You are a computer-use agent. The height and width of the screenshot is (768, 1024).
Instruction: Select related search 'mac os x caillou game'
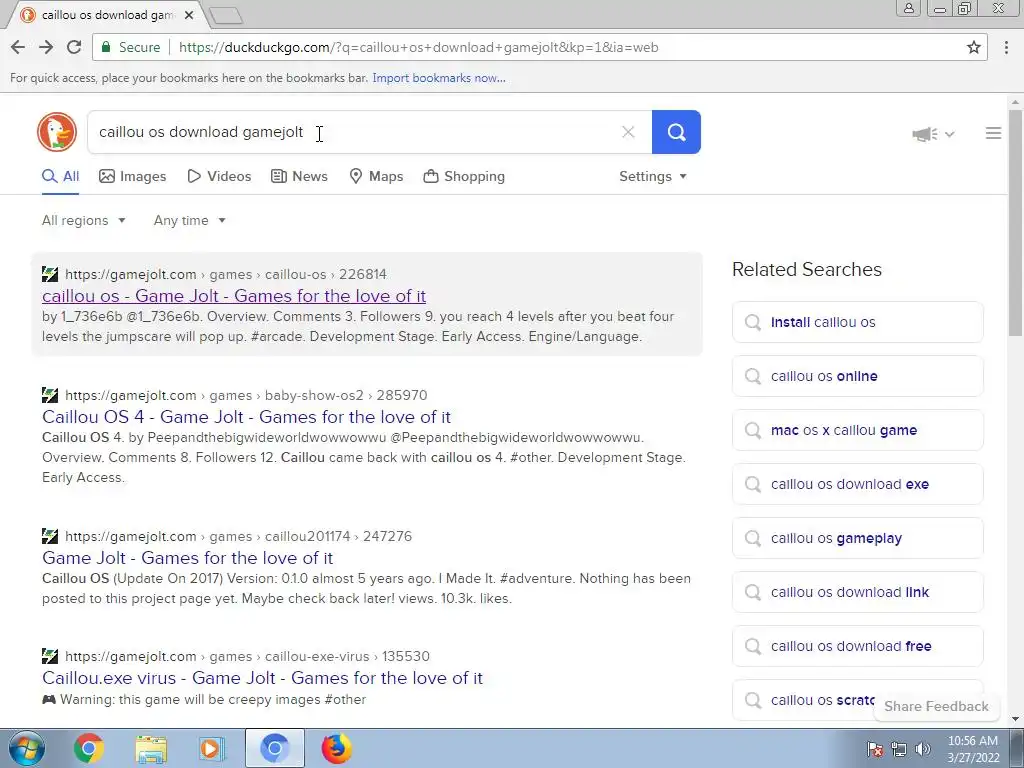[x=857, y=430]
